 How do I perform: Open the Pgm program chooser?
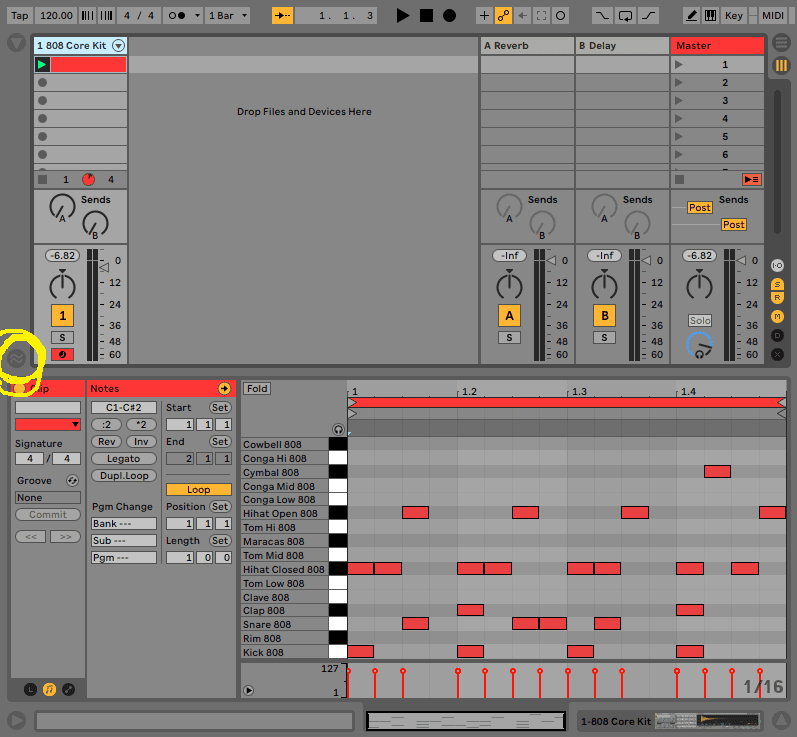pyautogui.click(x=124, y=558)
